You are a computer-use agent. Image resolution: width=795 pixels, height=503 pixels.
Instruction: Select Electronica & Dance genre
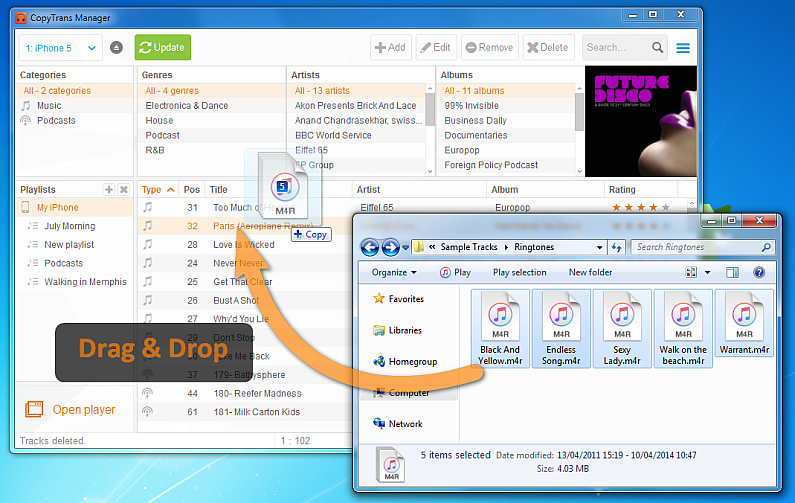[x=211, y=105]
